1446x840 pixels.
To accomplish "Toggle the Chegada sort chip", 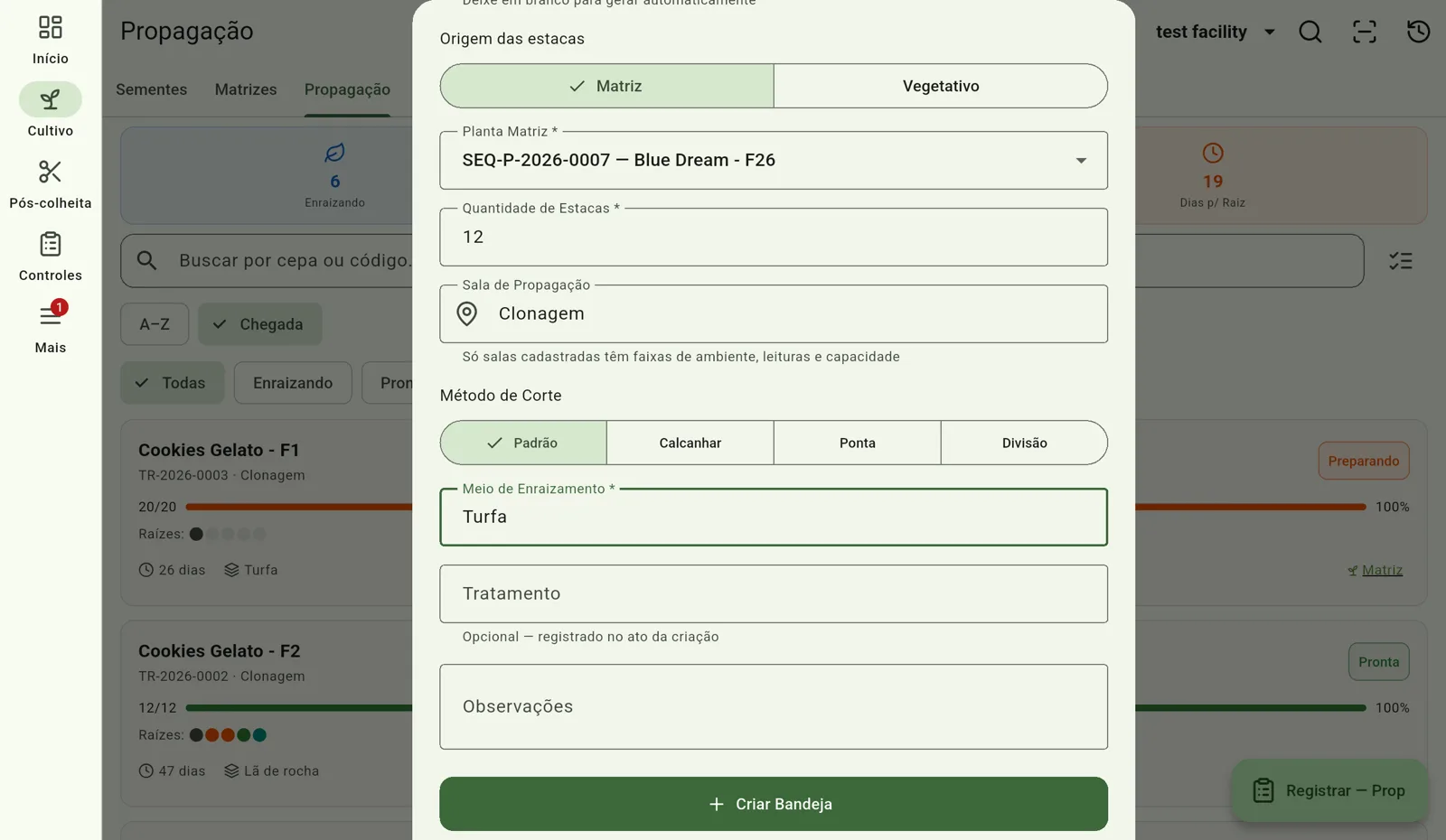I will coord(260,324).
